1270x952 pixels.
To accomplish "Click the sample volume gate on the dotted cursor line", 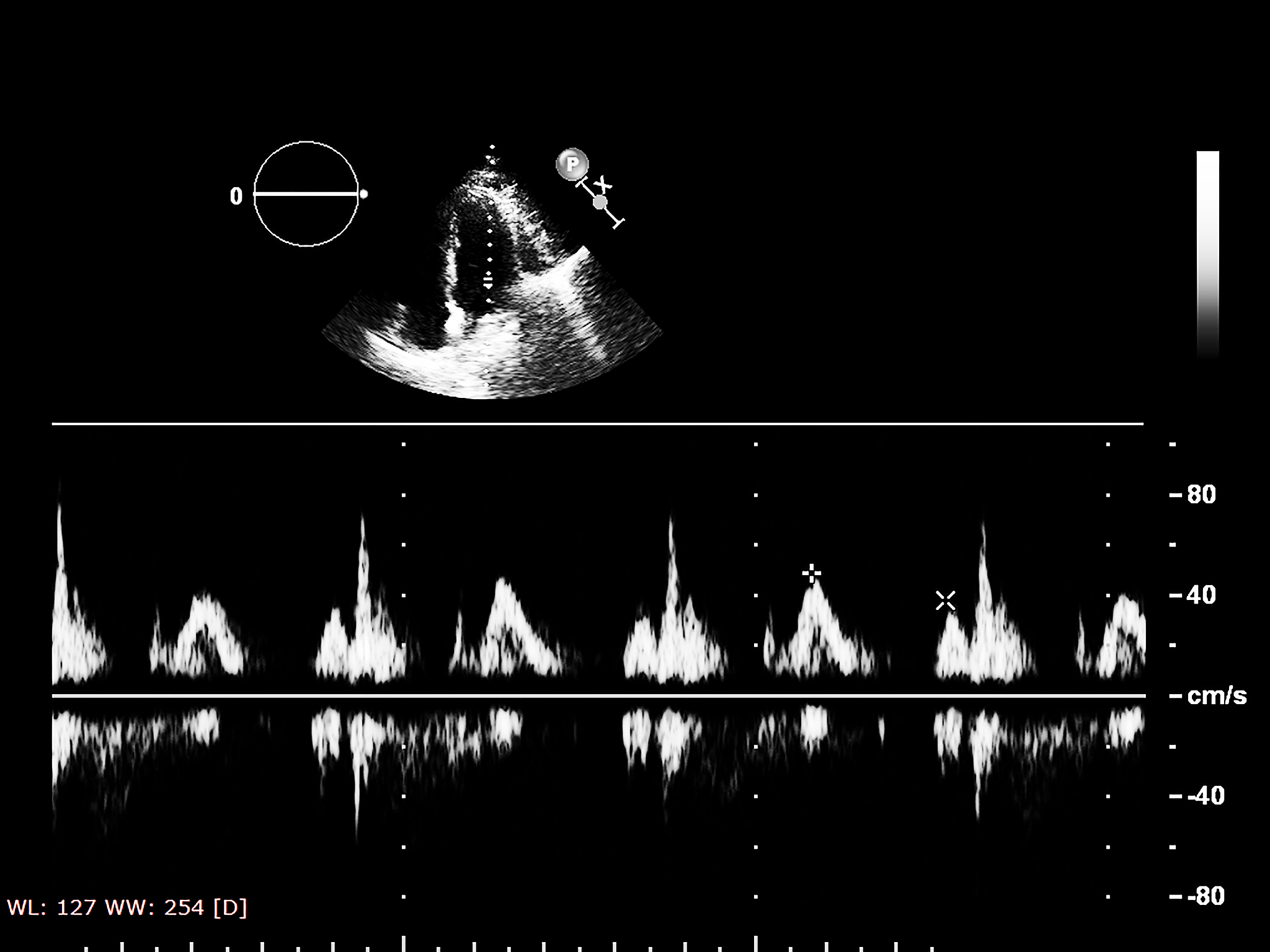I will [x=488, y=282].
